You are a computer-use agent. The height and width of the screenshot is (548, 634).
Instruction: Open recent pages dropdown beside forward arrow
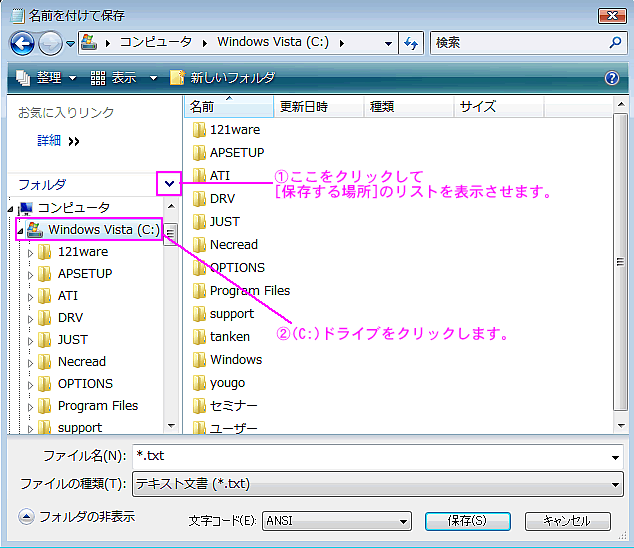pyautogui.click(x=70, y=43)
